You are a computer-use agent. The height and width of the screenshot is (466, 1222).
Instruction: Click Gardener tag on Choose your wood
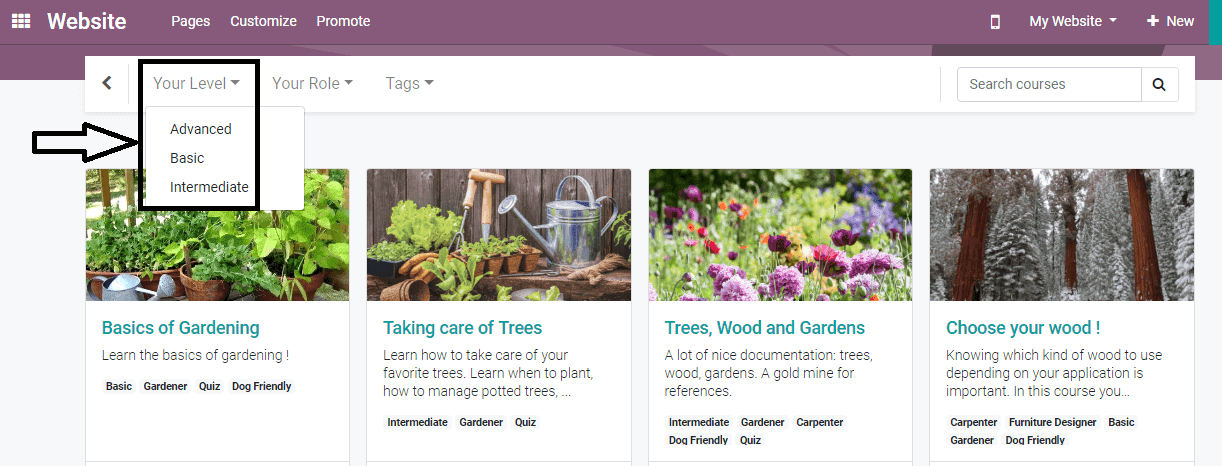pos(972,440)
